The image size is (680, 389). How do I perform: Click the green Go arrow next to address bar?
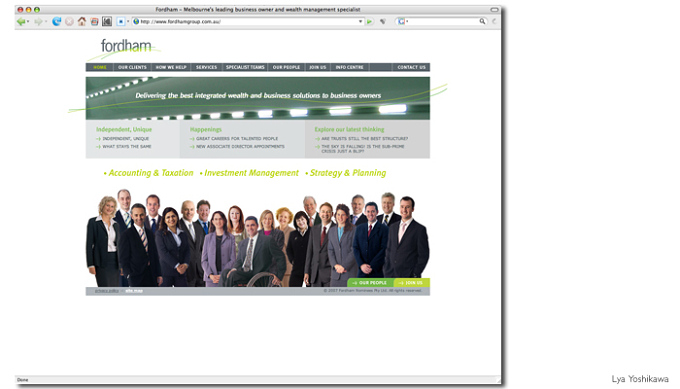pyautogui.click(x=369, y=21)
